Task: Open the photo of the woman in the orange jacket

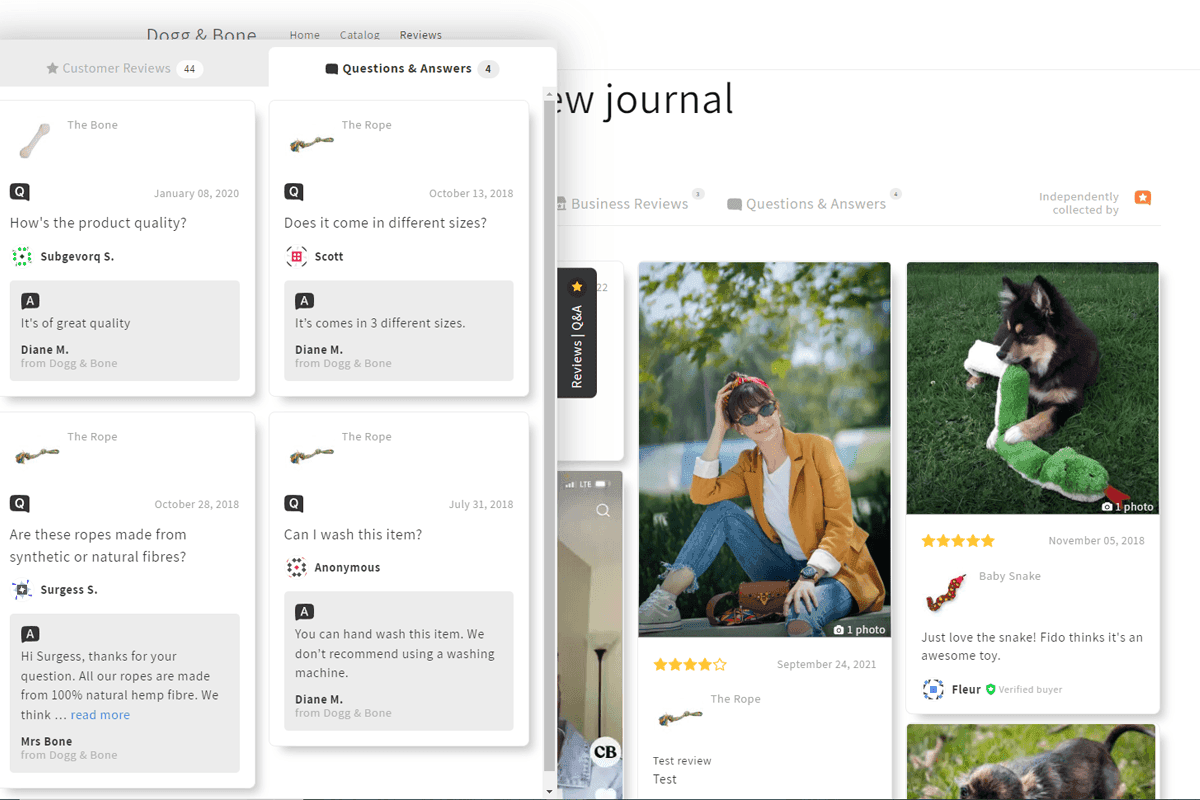Action: [765, 450]
